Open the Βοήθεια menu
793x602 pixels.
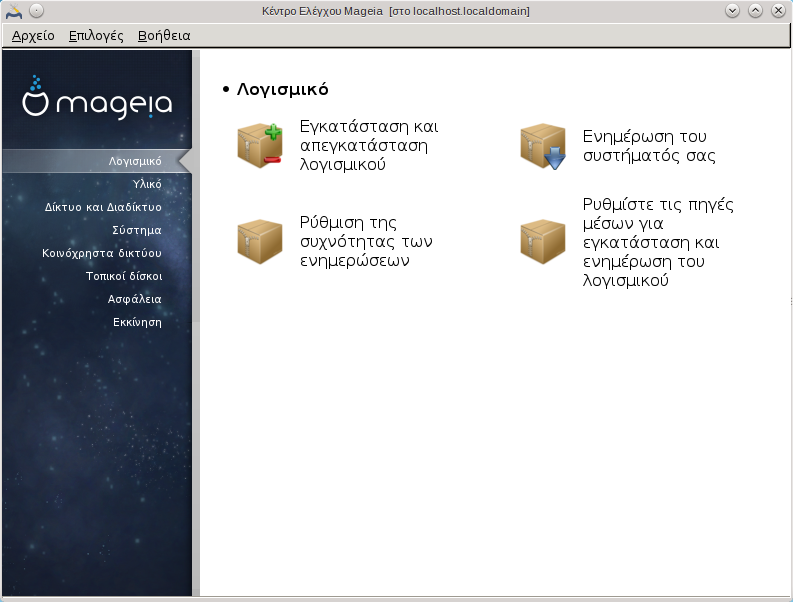pyautogui.click(x=164, y=36)
